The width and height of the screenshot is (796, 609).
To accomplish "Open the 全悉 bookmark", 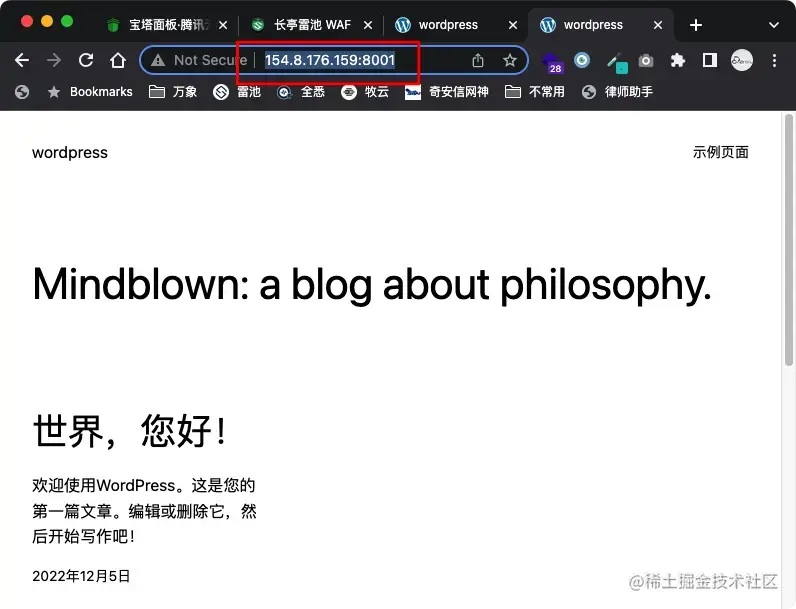I will 301,92.
